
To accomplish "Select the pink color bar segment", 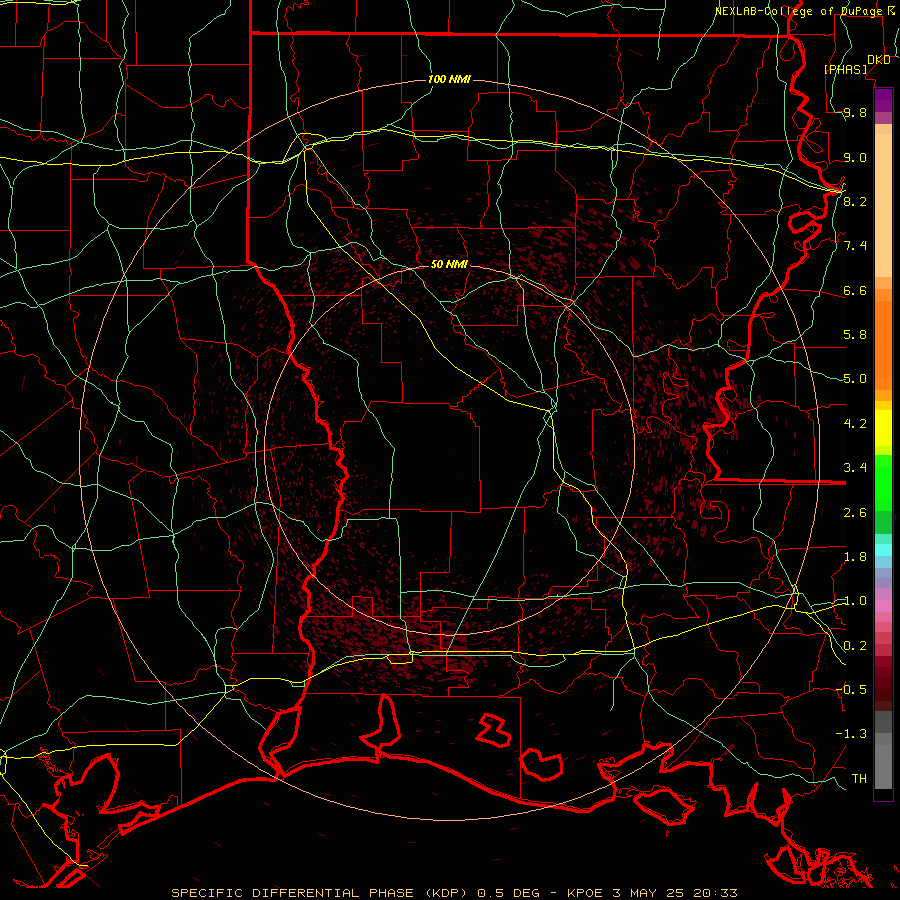I will click(883, 606).
